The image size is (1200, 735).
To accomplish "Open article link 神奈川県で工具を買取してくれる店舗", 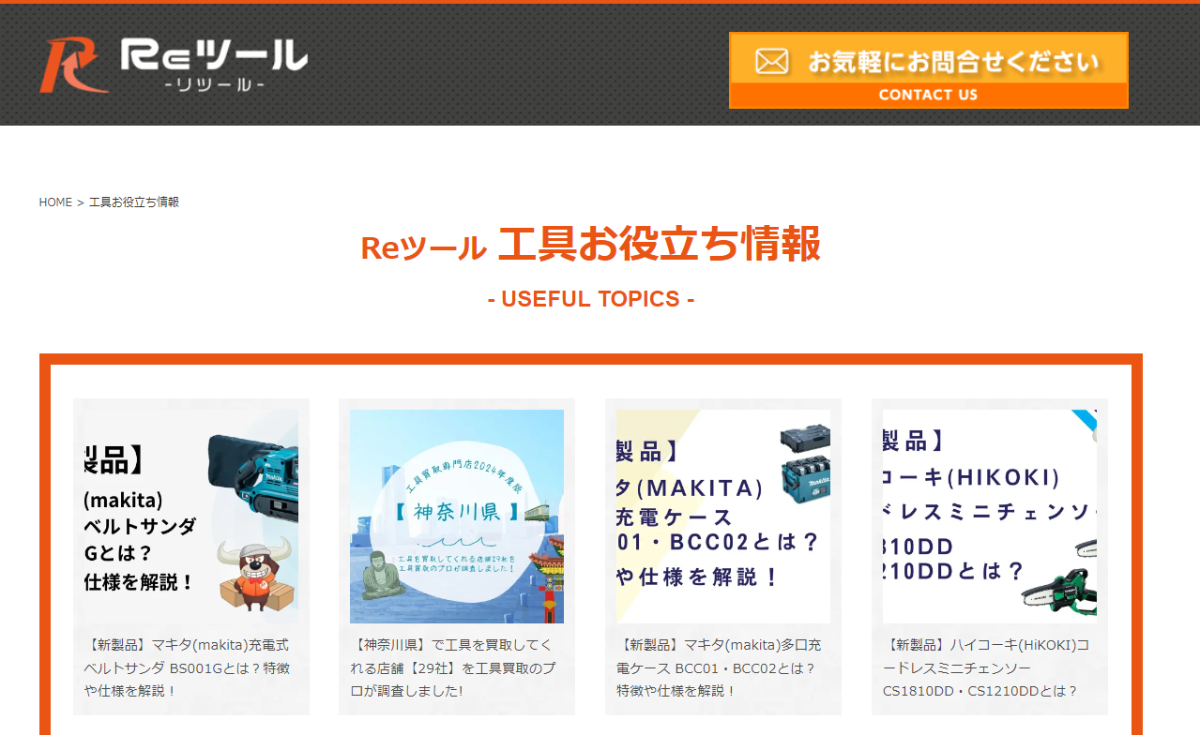I will coord(453,668).
